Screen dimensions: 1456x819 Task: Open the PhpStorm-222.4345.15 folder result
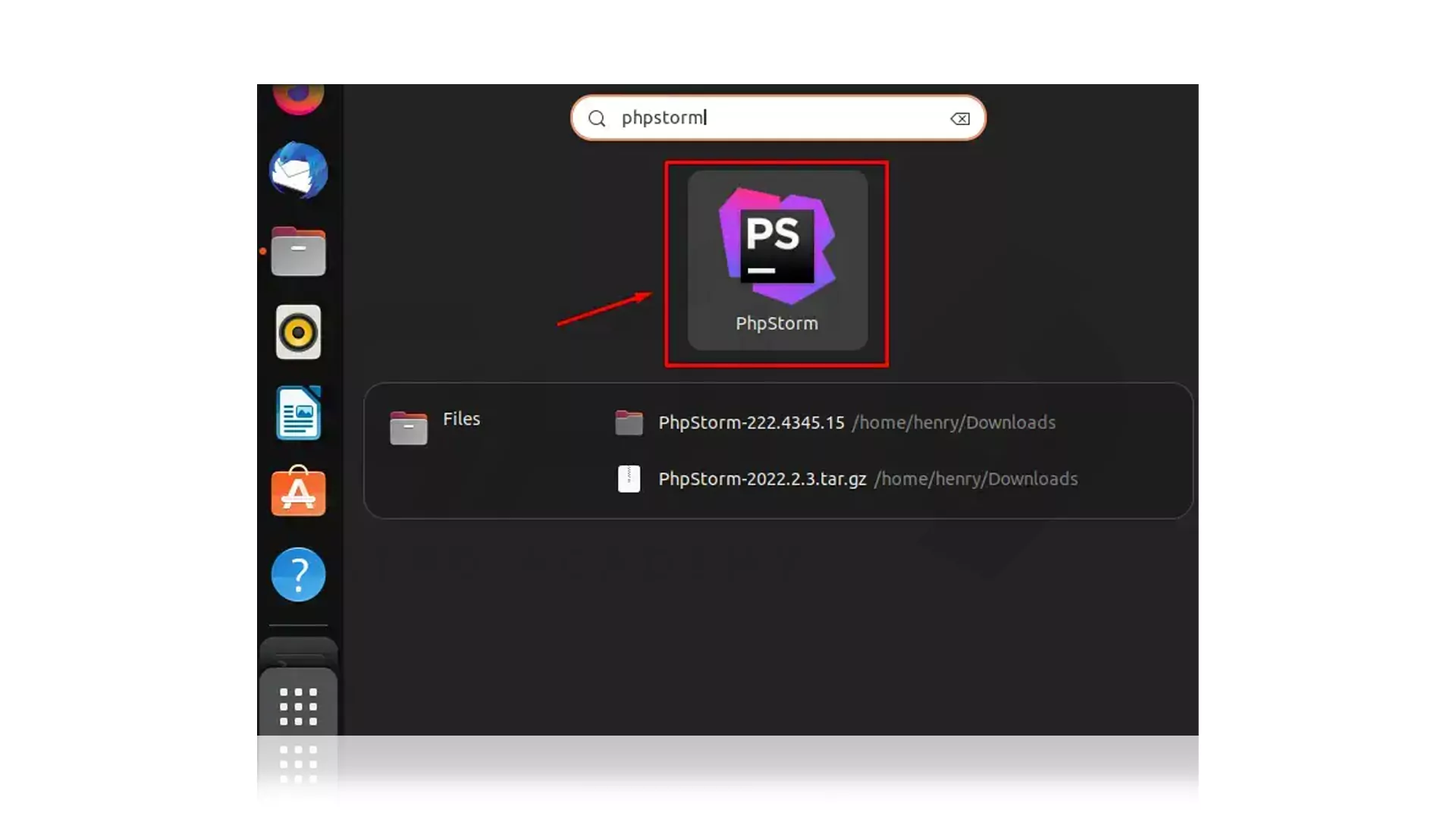click(835, 422)
